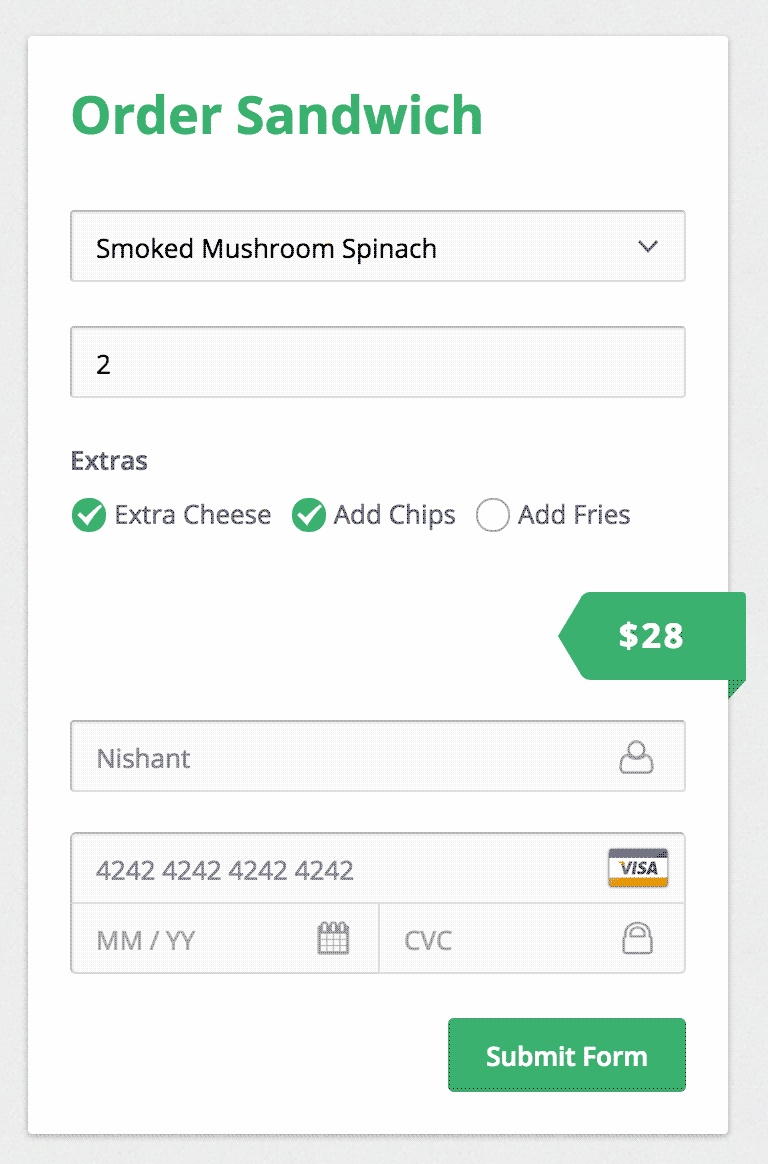Click the Submit Form button
The width and height of the screenshot is (768, 1164).
pyautogui.click(x=567, y=1055)
